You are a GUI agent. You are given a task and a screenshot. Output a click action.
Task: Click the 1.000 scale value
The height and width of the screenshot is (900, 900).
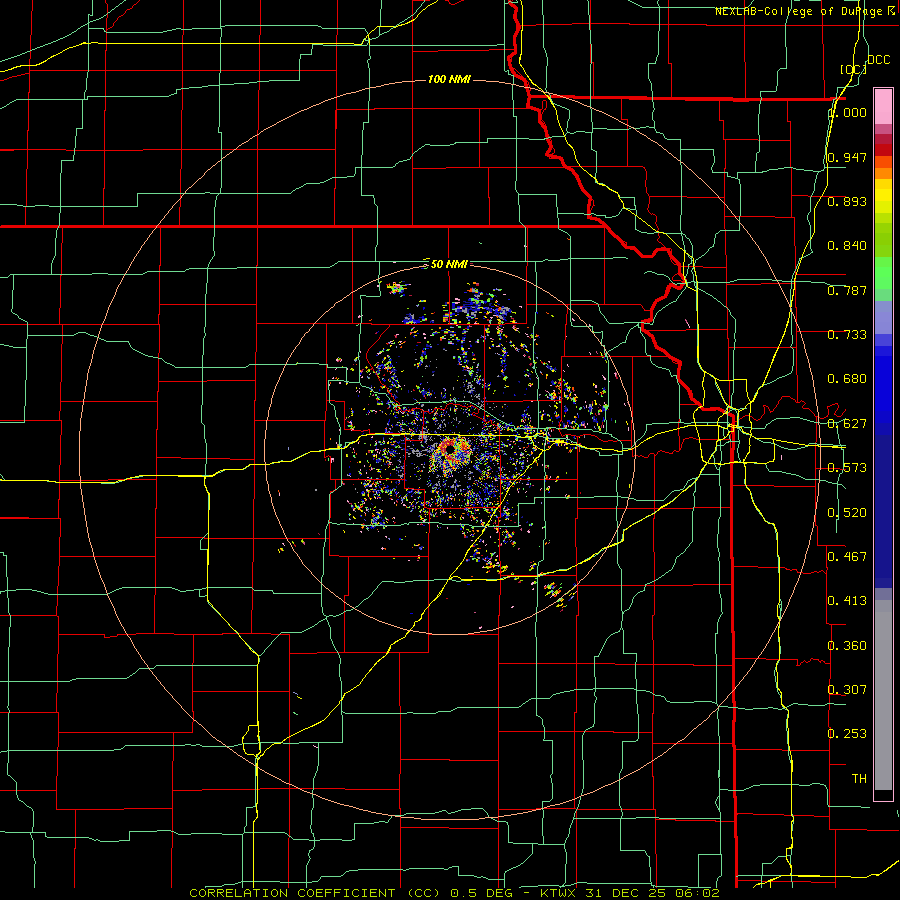tap(847, 112)
